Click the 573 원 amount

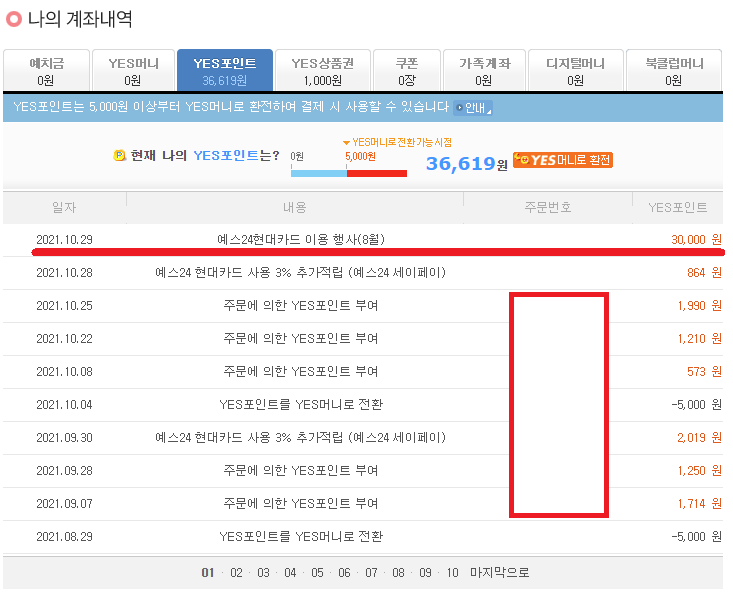click(x=704, y=372)
